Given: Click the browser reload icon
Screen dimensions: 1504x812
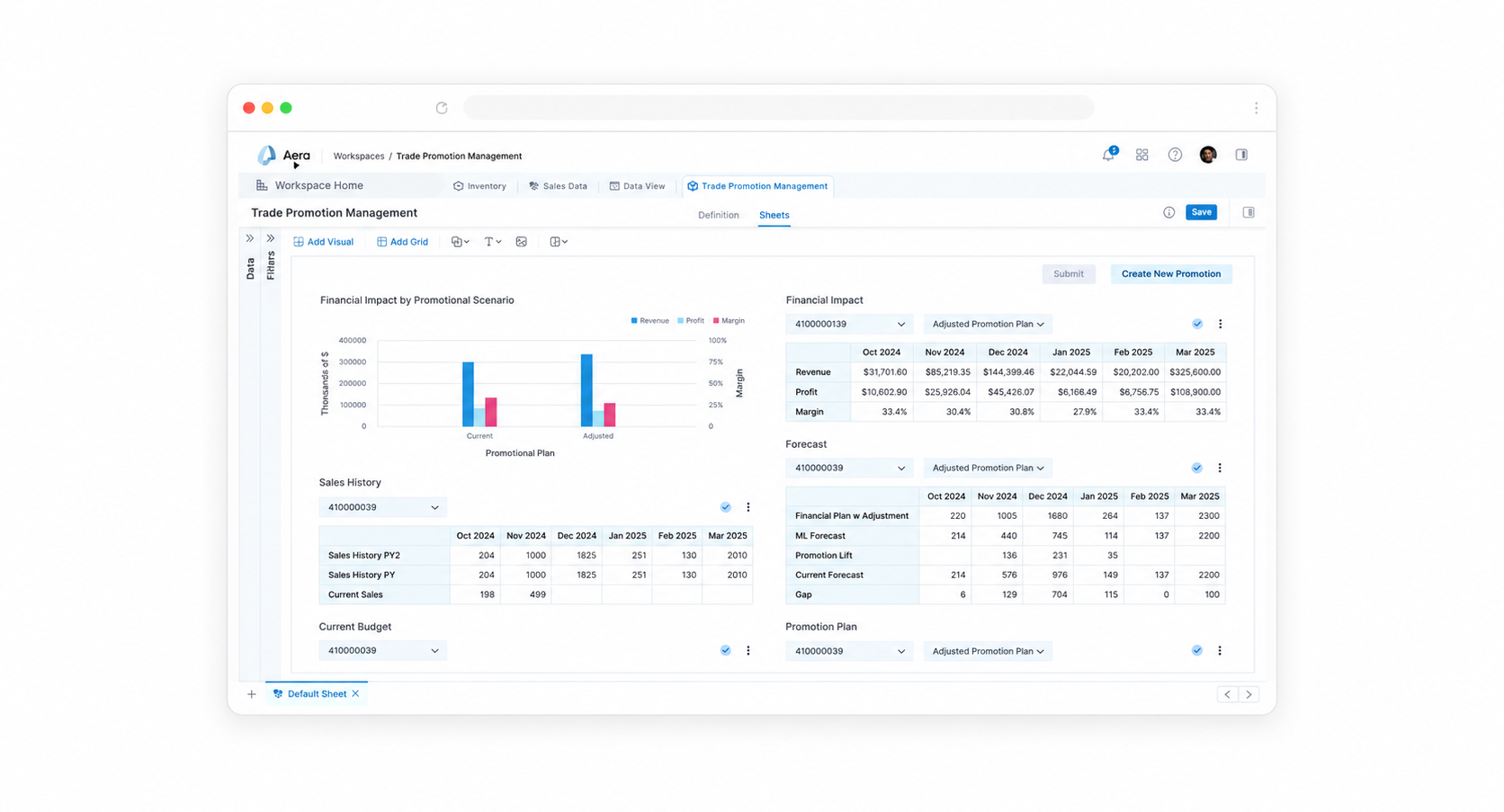Looking at the screenshot, I should point(442,108).
